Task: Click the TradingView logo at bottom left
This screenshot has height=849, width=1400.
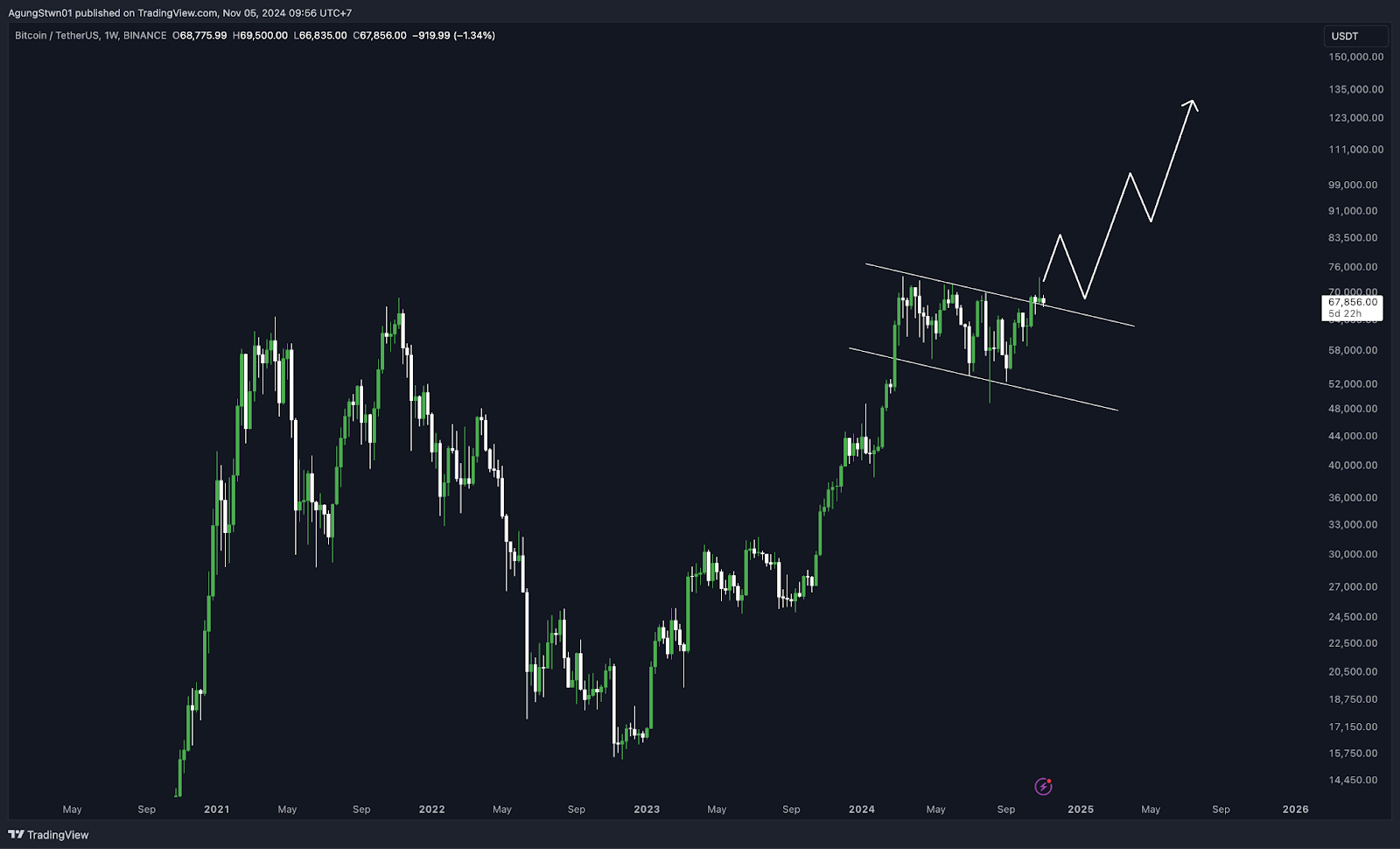Action: (x=49, y=835)
